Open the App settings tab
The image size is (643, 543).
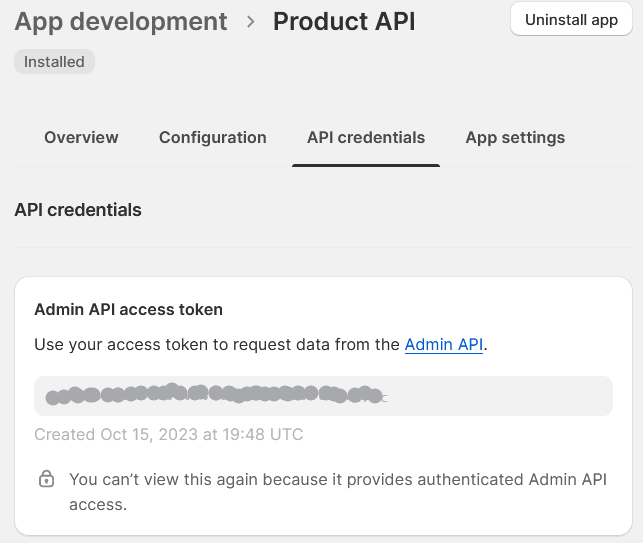tap(515, 138)
